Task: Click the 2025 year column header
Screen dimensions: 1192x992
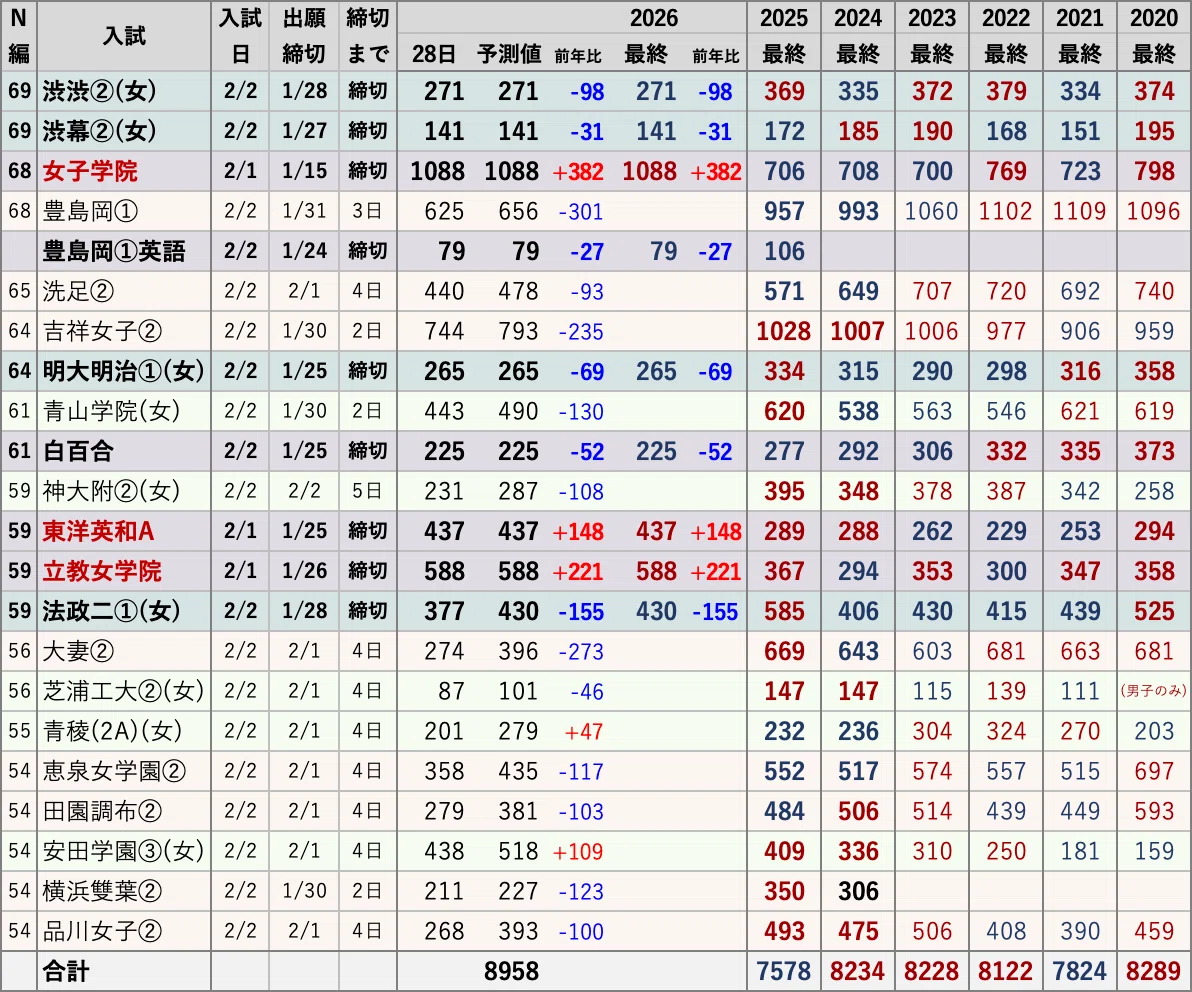Action: point(784,17)
